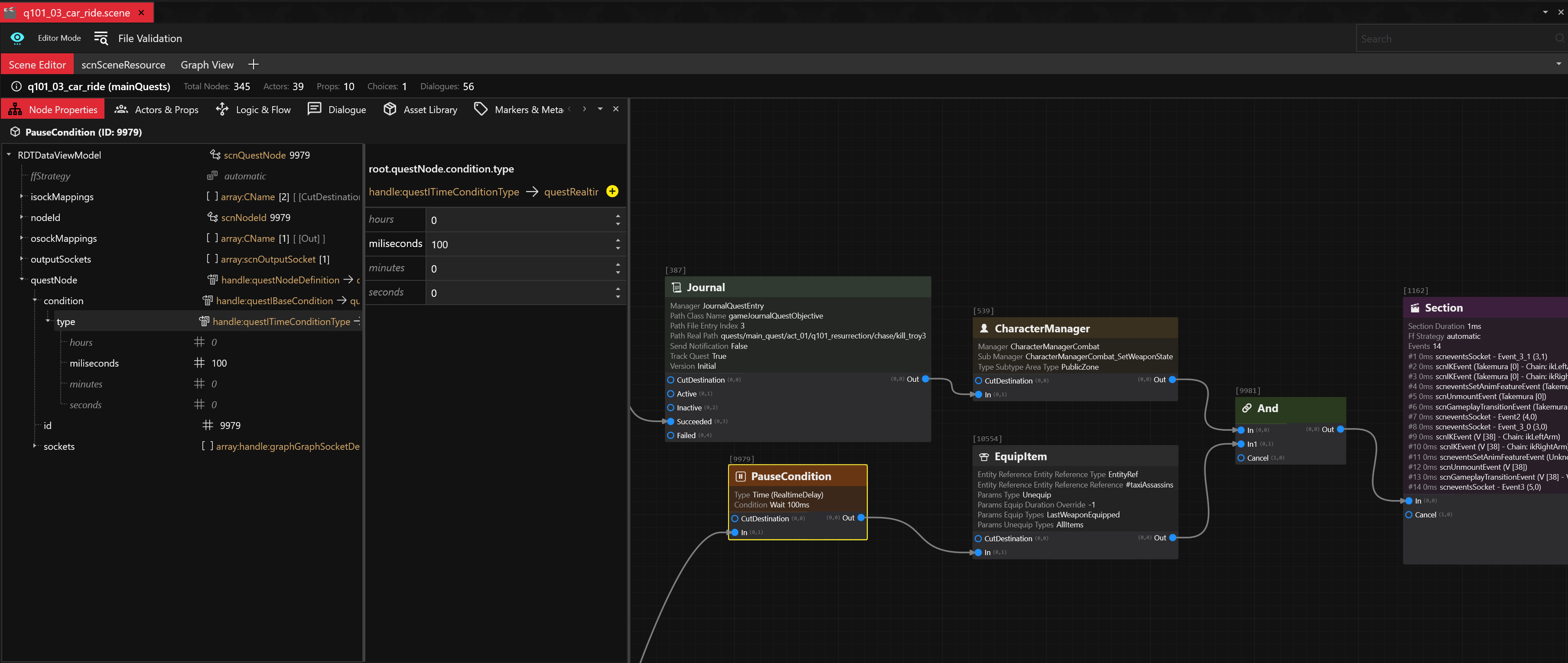Toggle Editor Mode eye icon
Screen dimensions: 1568x663
pos(17,38)
